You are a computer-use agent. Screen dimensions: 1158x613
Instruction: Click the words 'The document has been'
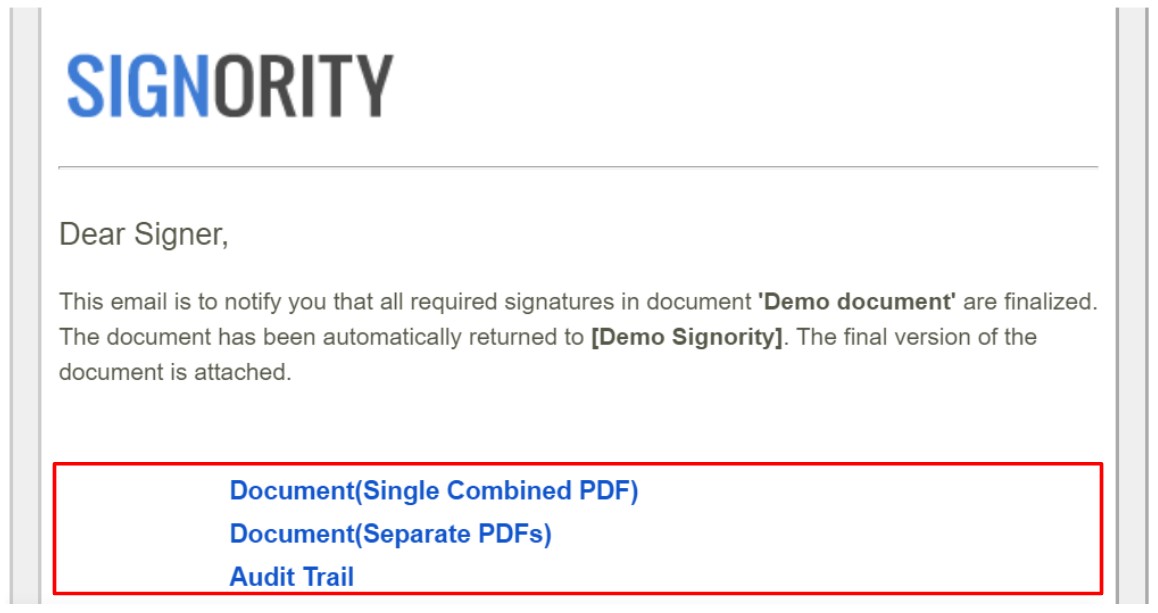click(188, 337)
